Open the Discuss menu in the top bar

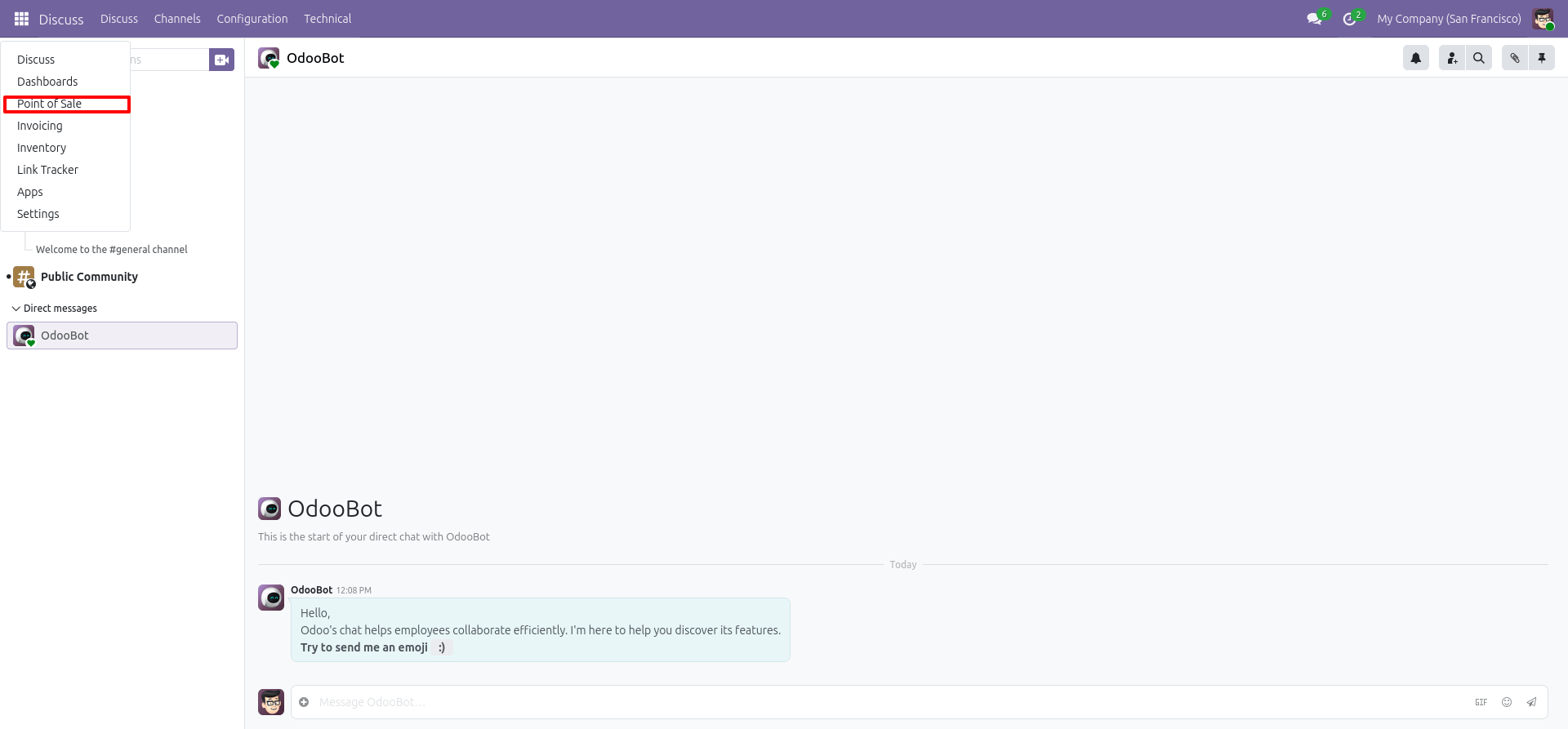(119, 19)
